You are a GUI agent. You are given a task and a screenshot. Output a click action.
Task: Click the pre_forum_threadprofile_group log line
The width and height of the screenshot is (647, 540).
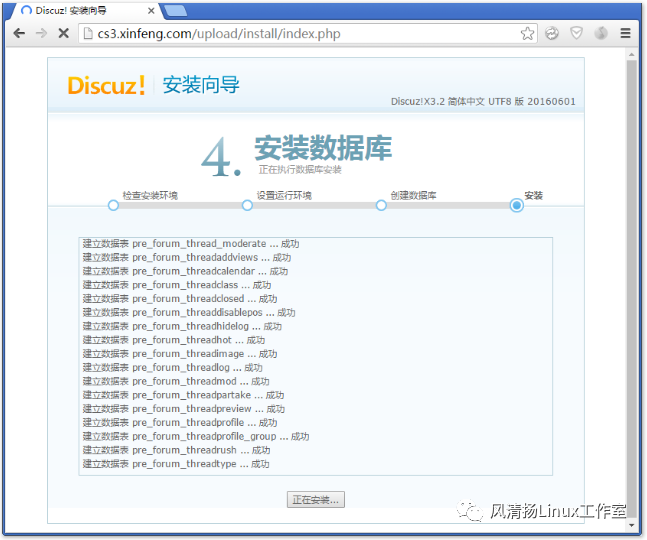pyautogui.click(x=196, y=436)
